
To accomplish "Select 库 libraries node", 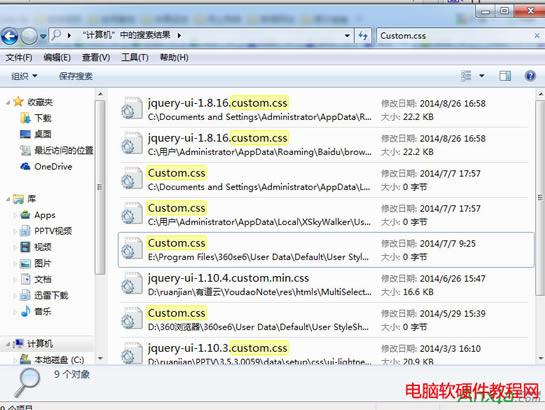I will coord(24,199).
